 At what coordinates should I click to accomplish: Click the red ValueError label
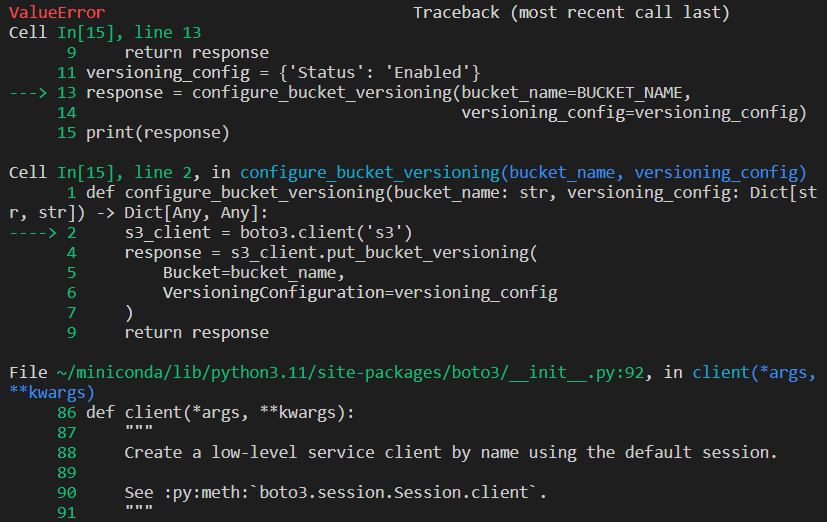click(x=57, y=12)
